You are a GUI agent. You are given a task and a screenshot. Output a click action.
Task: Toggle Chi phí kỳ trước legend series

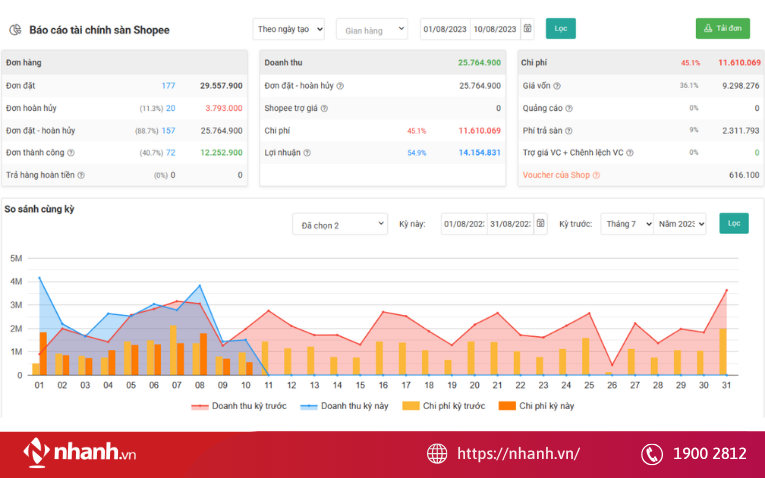pos(443,406)
